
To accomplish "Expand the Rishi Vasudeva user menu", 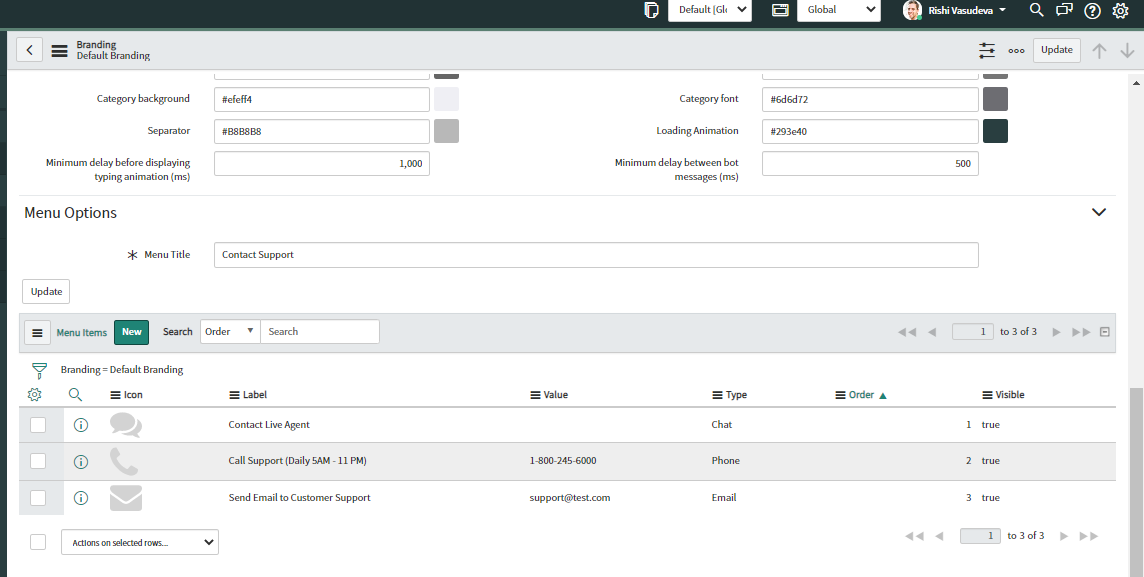I will point(967,10).
